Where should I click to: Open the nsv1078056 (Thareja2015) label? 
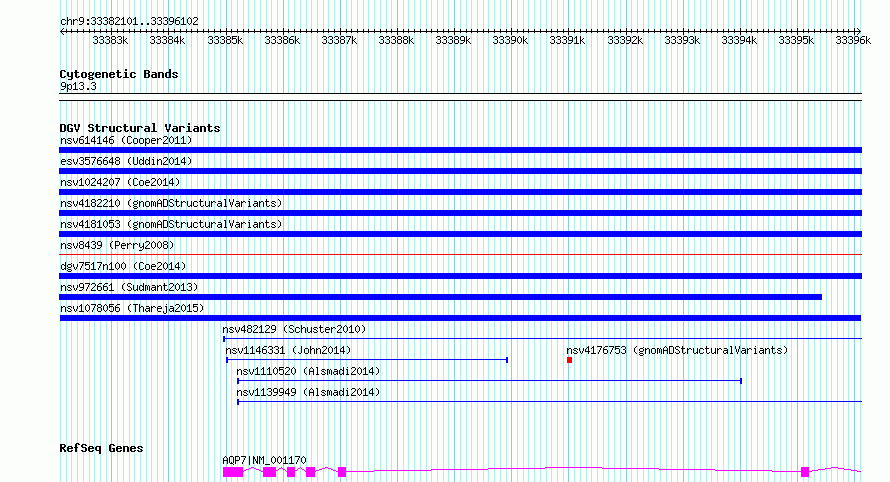[132, 308]
